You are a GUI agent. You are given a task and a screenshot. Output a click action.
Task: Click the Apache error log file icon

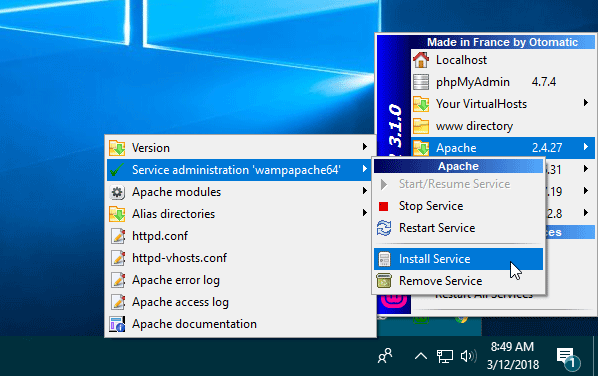(x=117, y=280)
